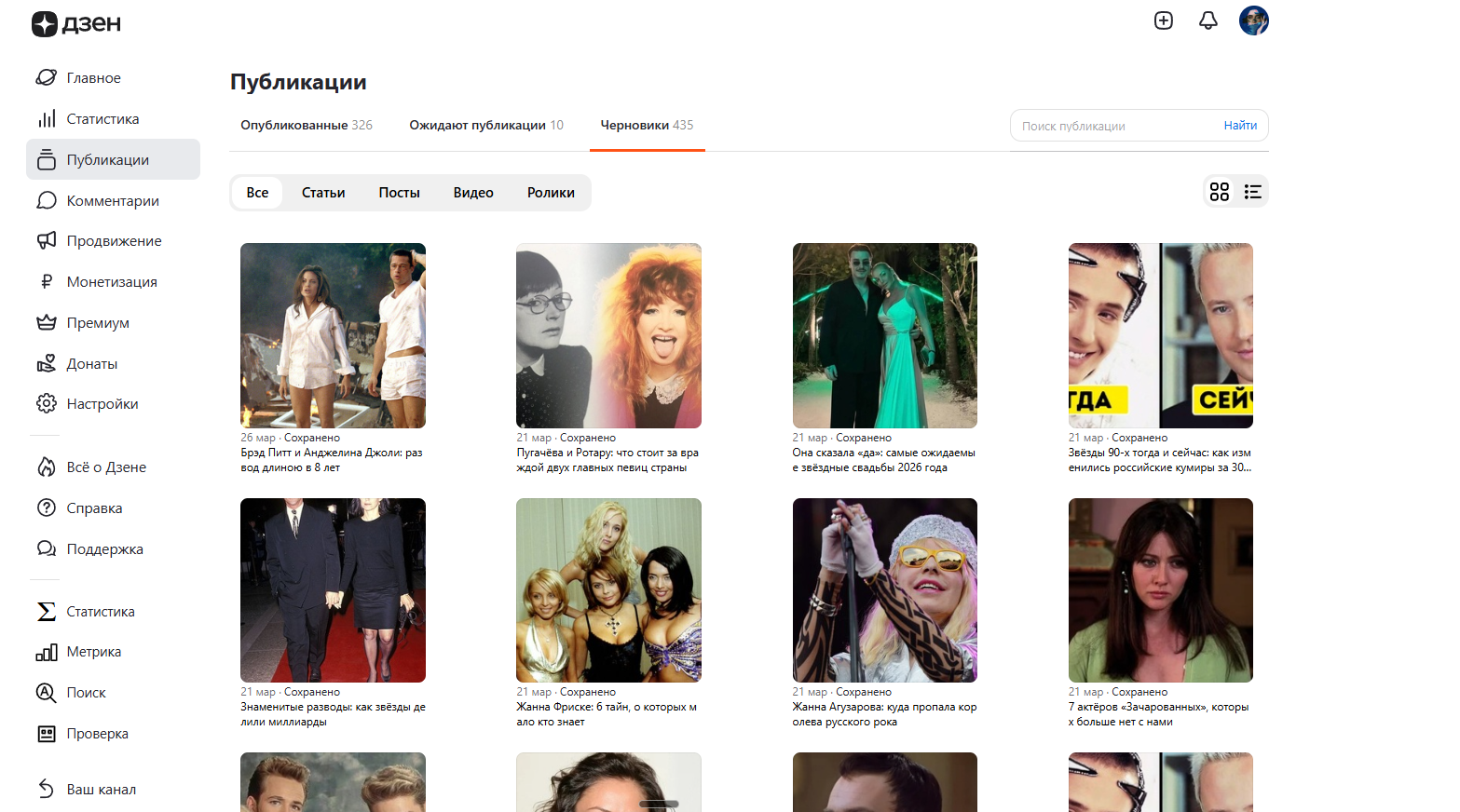Open the notifications bell
The height and width of the screenshot is (812, 1460).
click(x=1208, y=20)
